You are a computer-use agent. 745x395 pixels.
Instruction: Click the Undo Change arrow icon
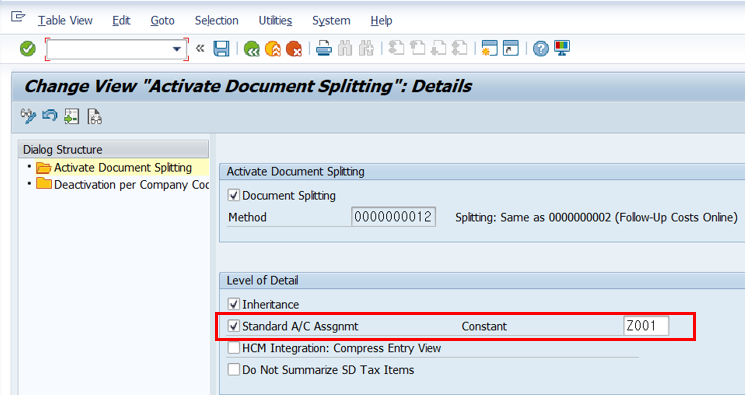point(50,116)
